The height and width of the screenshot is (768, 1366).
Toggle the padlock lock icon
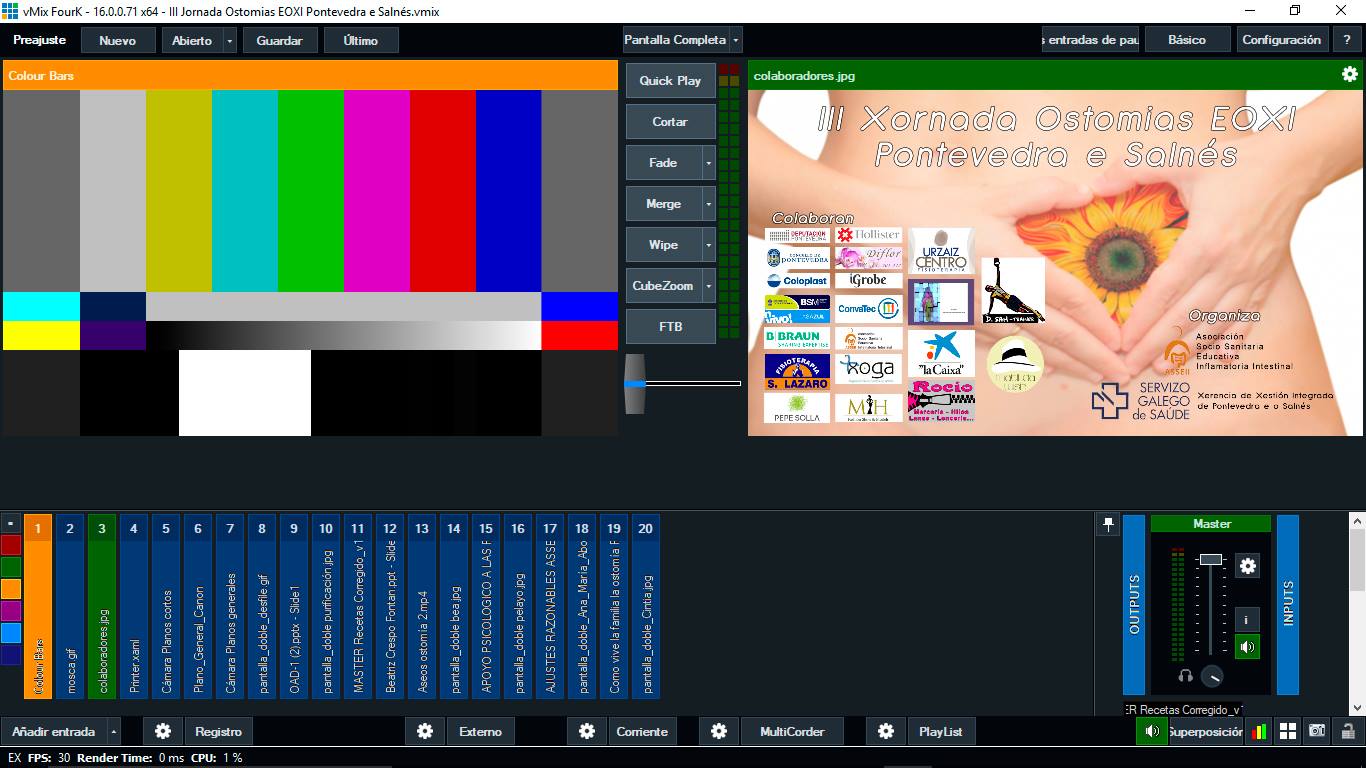point(1347,732)
